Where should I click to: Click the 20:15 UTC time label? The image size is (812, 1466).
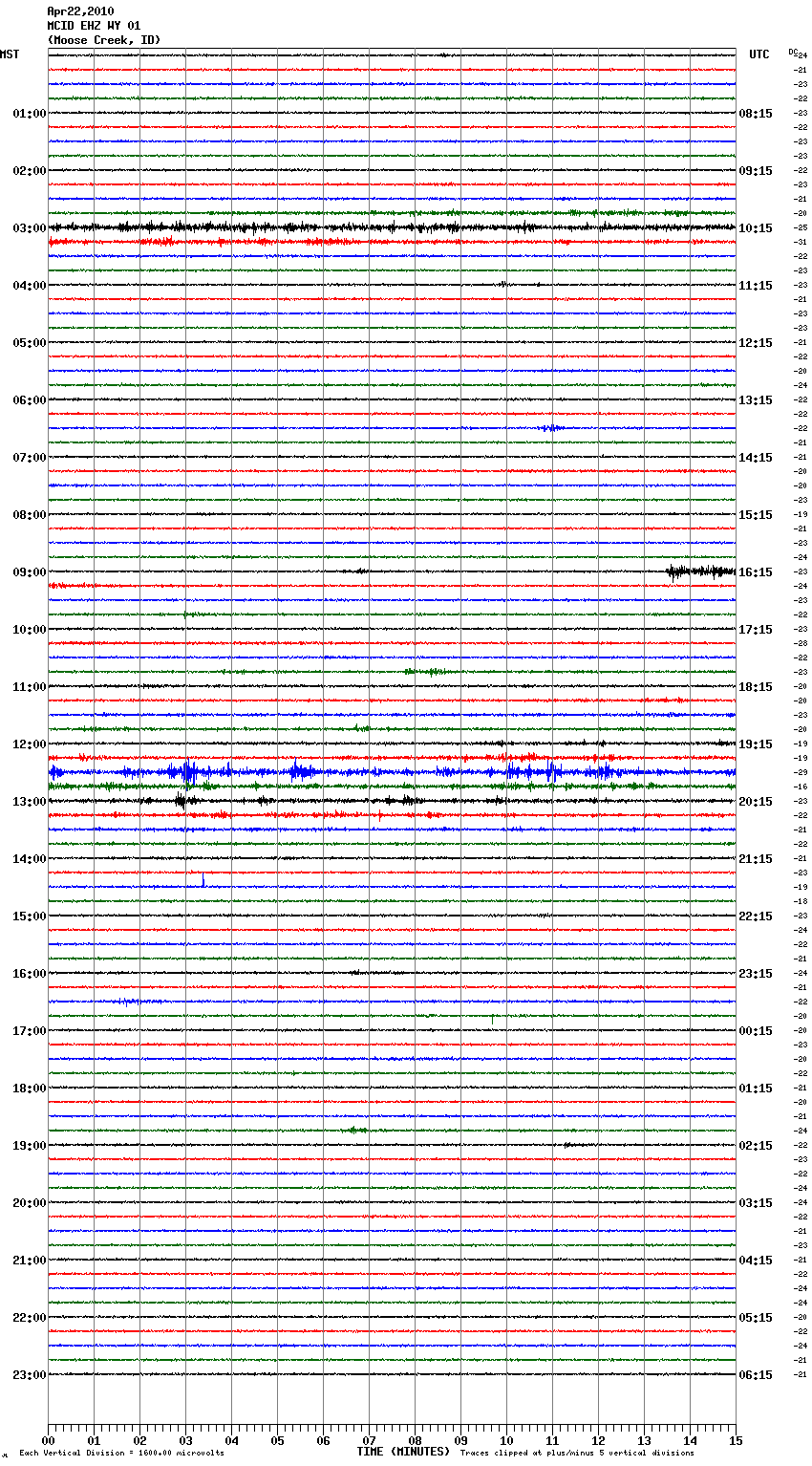(x=756, y=802)
